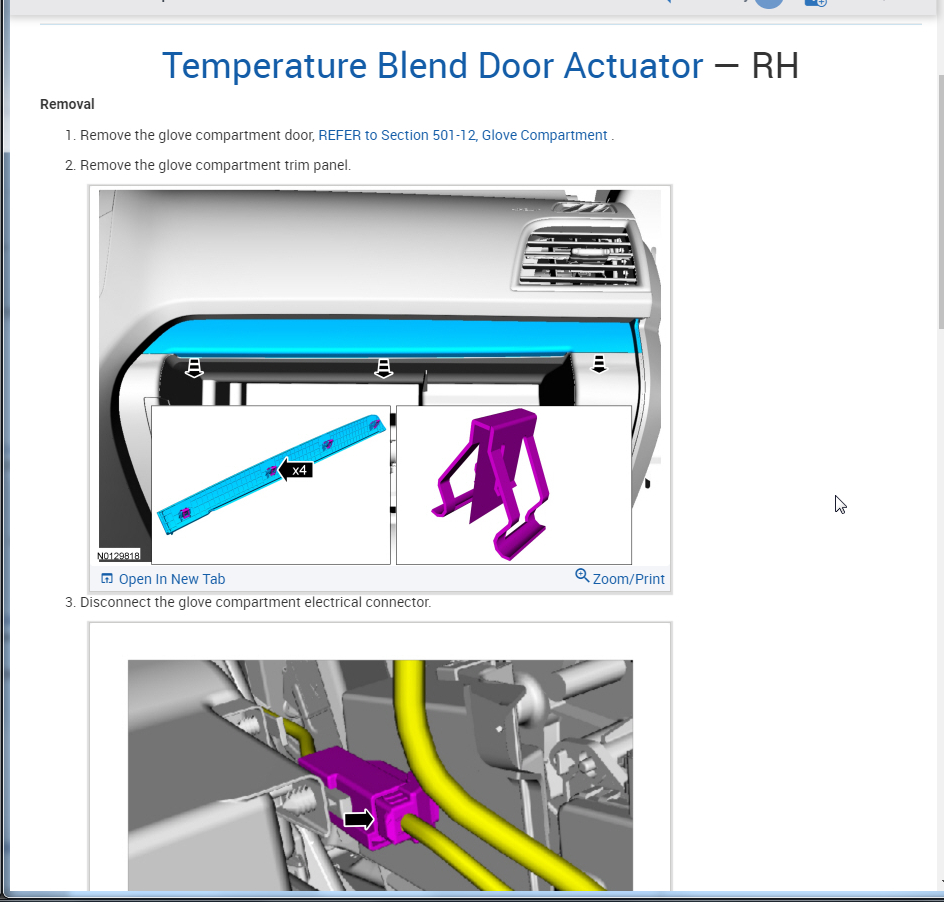Click the x4 trim panel clip inset
Viewport: 944px width, 902px height.
click(271, 485)
